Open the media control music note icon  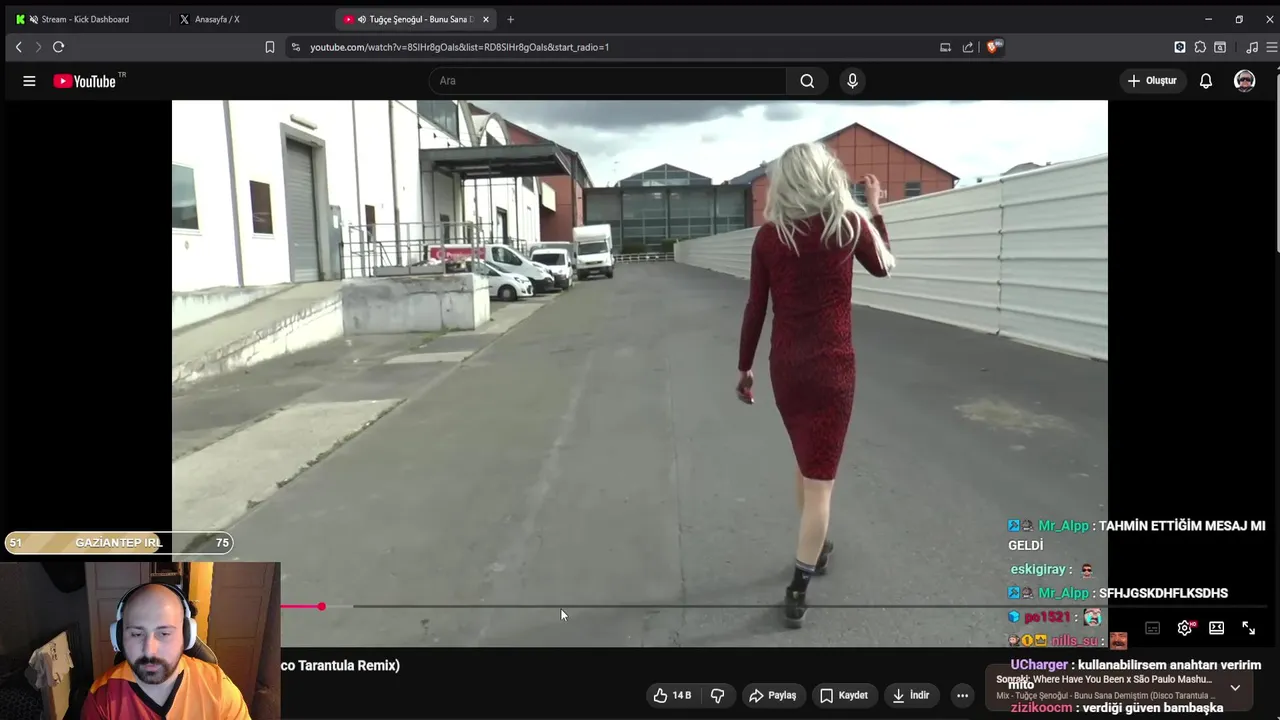tap(1252, 47)
